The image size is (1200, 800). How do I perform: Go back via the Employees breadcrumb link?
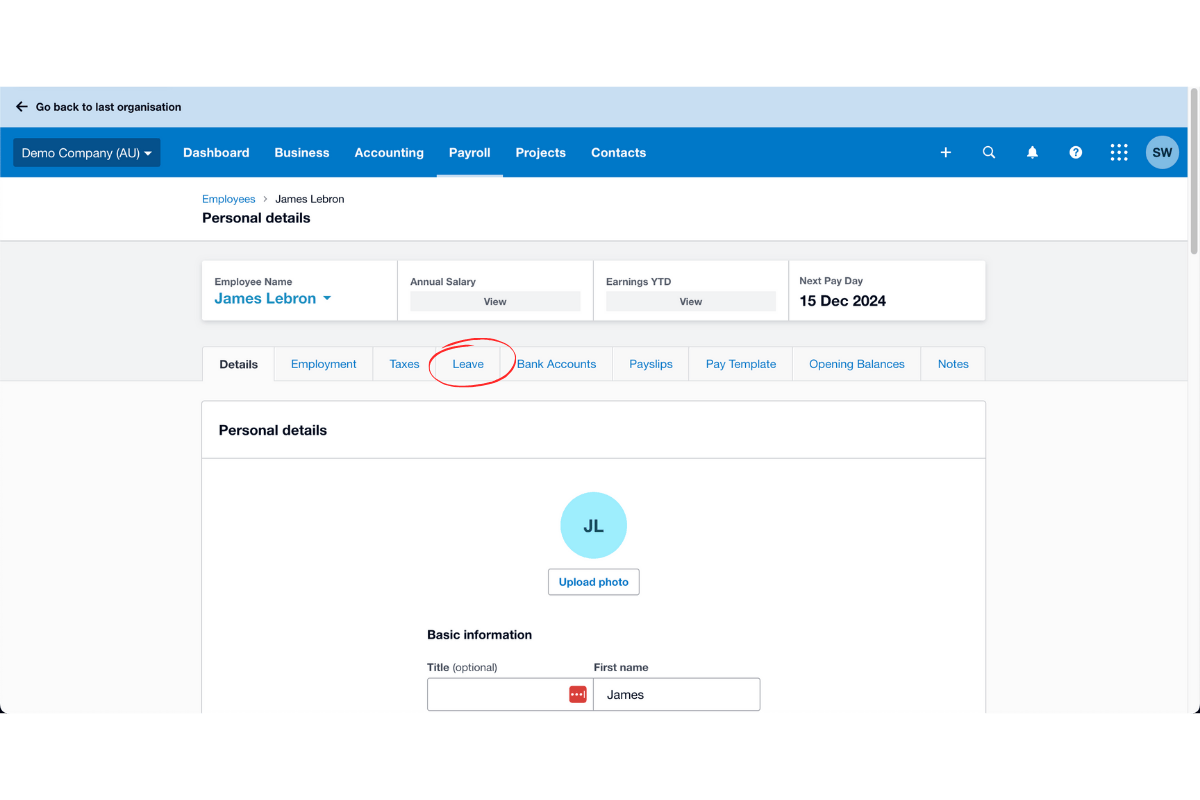[x=228, y=198]
